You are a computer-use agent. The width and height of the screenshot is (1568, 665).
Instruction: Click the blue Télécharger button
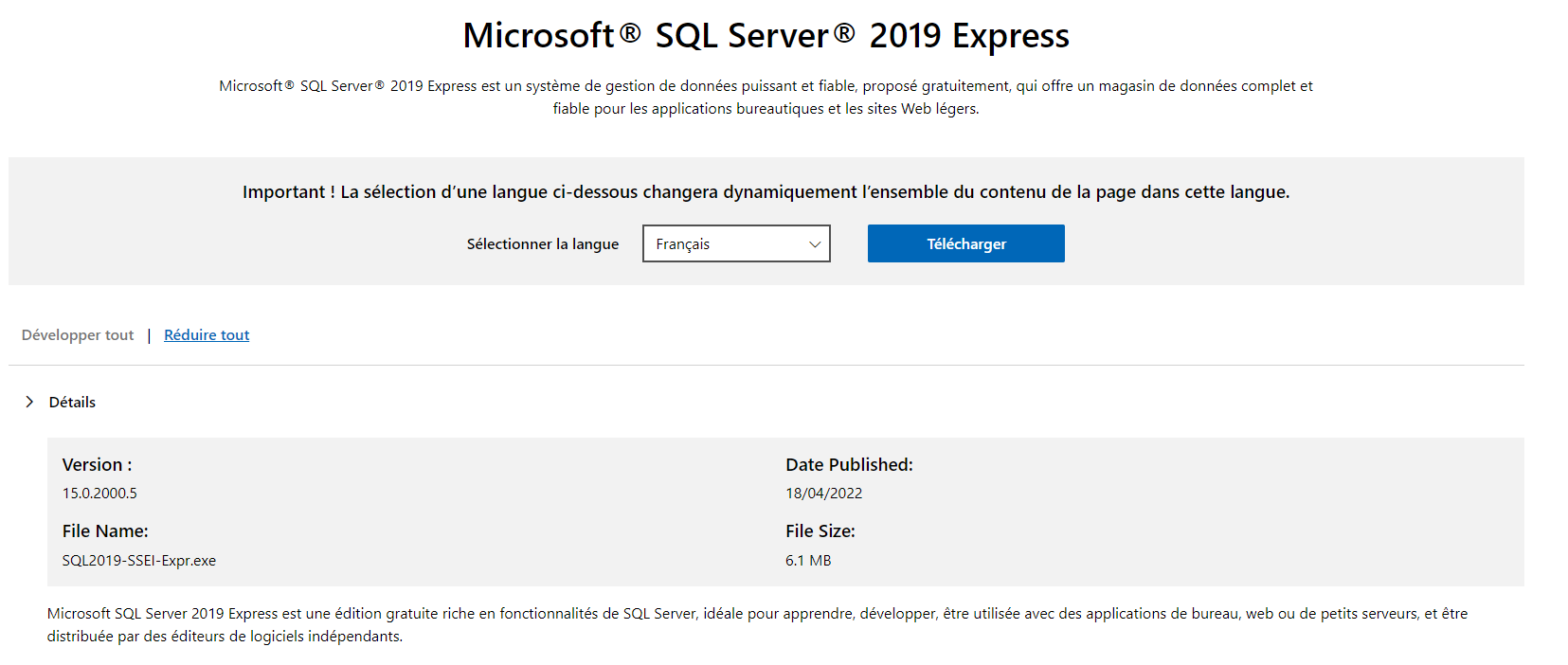click(965, 243)
